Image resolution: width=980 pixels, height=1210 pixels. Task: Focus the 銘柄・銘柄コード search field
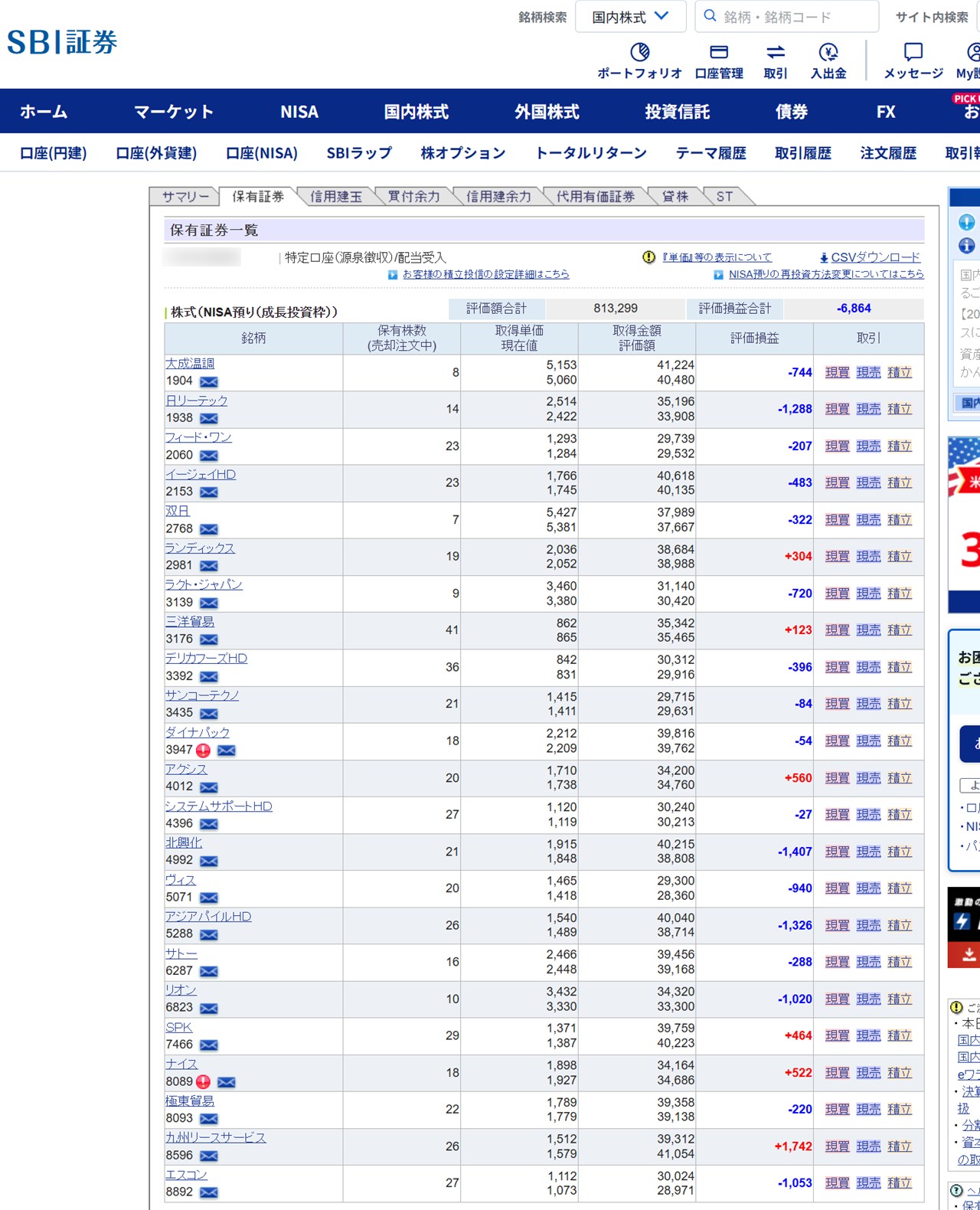787,17
